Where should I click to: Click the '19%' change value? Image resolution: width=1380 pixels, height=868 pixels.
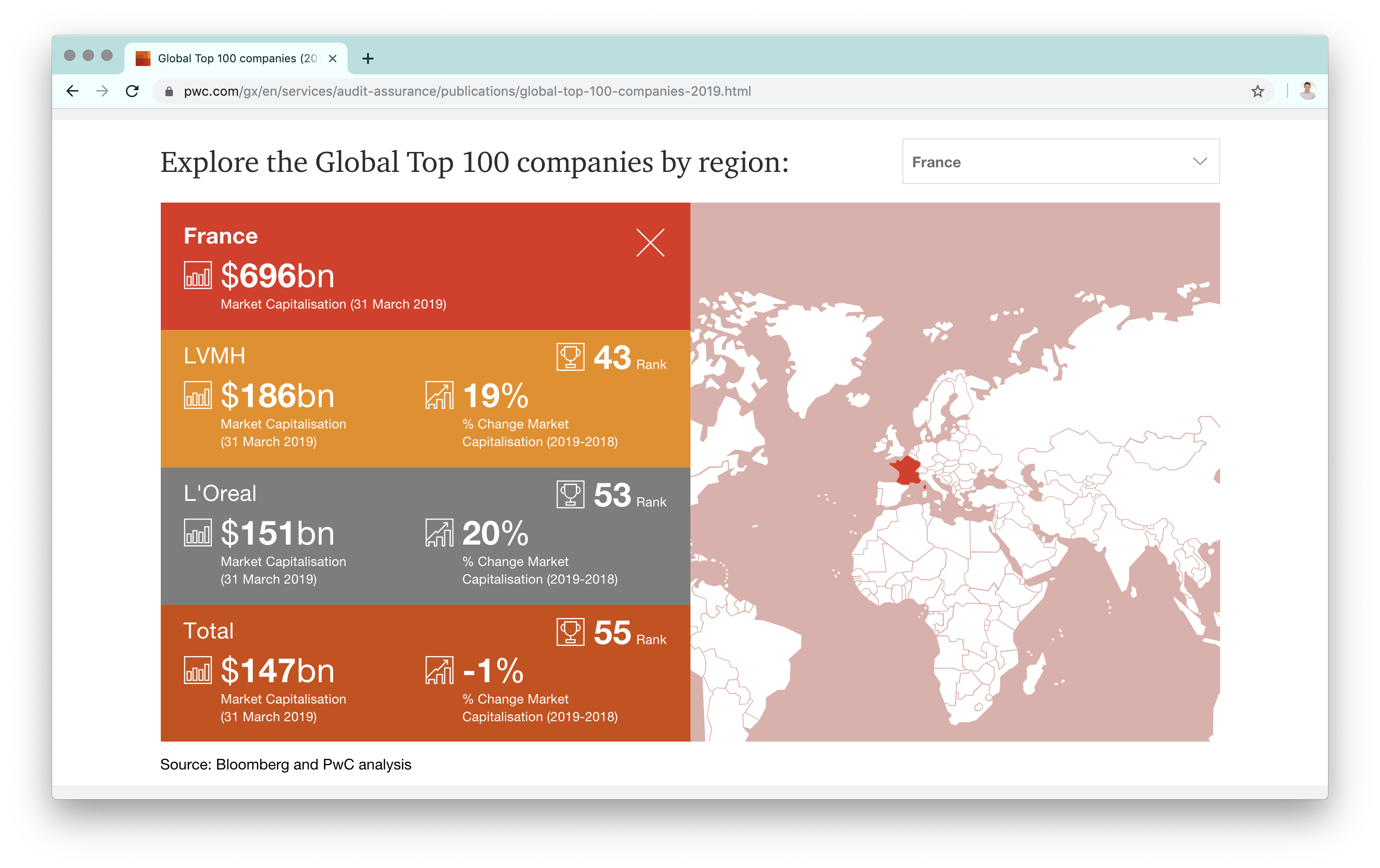(496, 396)
